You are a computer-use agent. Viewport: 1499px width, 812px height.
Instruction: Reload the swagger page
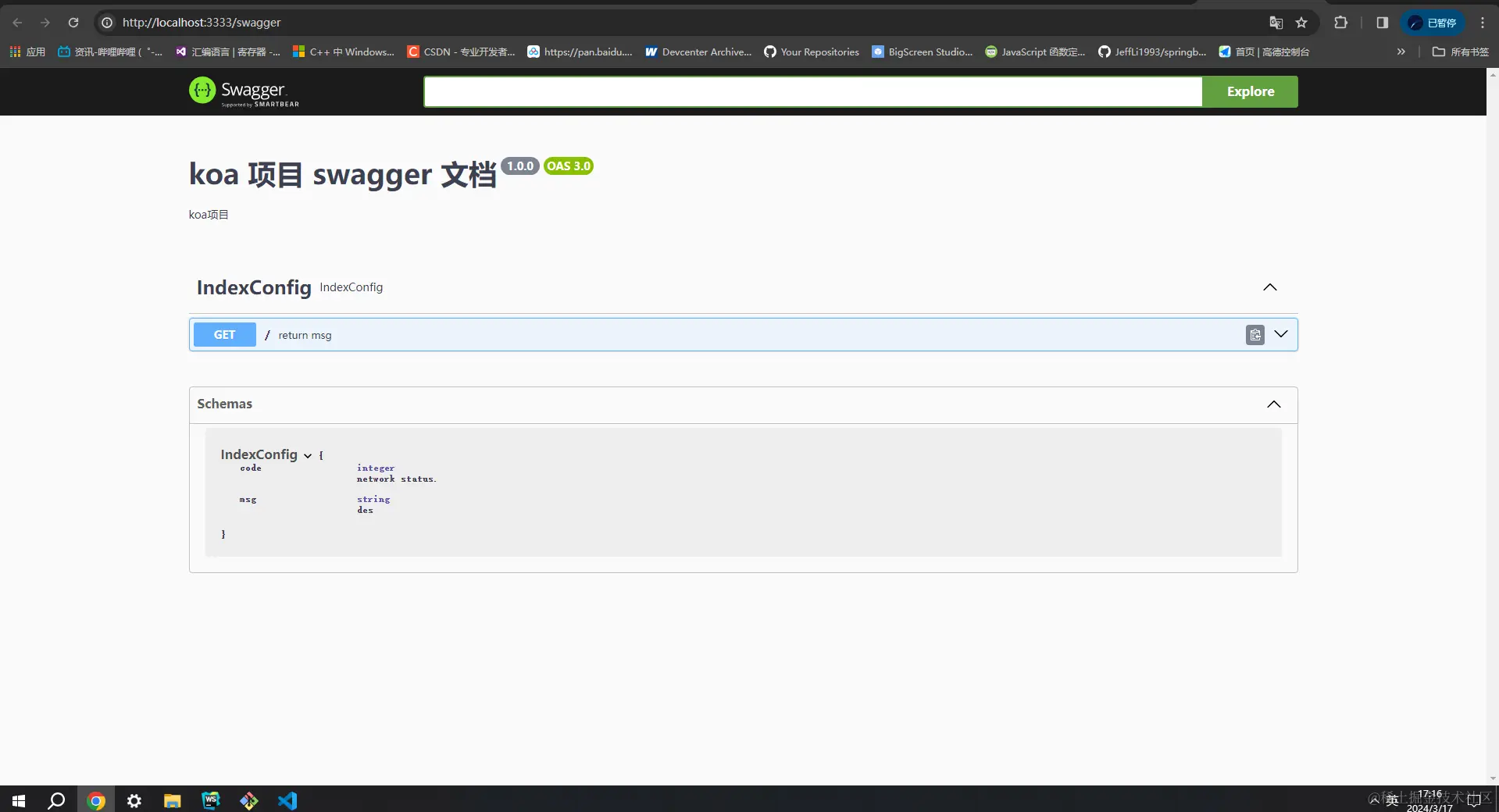tap(73, 23)
